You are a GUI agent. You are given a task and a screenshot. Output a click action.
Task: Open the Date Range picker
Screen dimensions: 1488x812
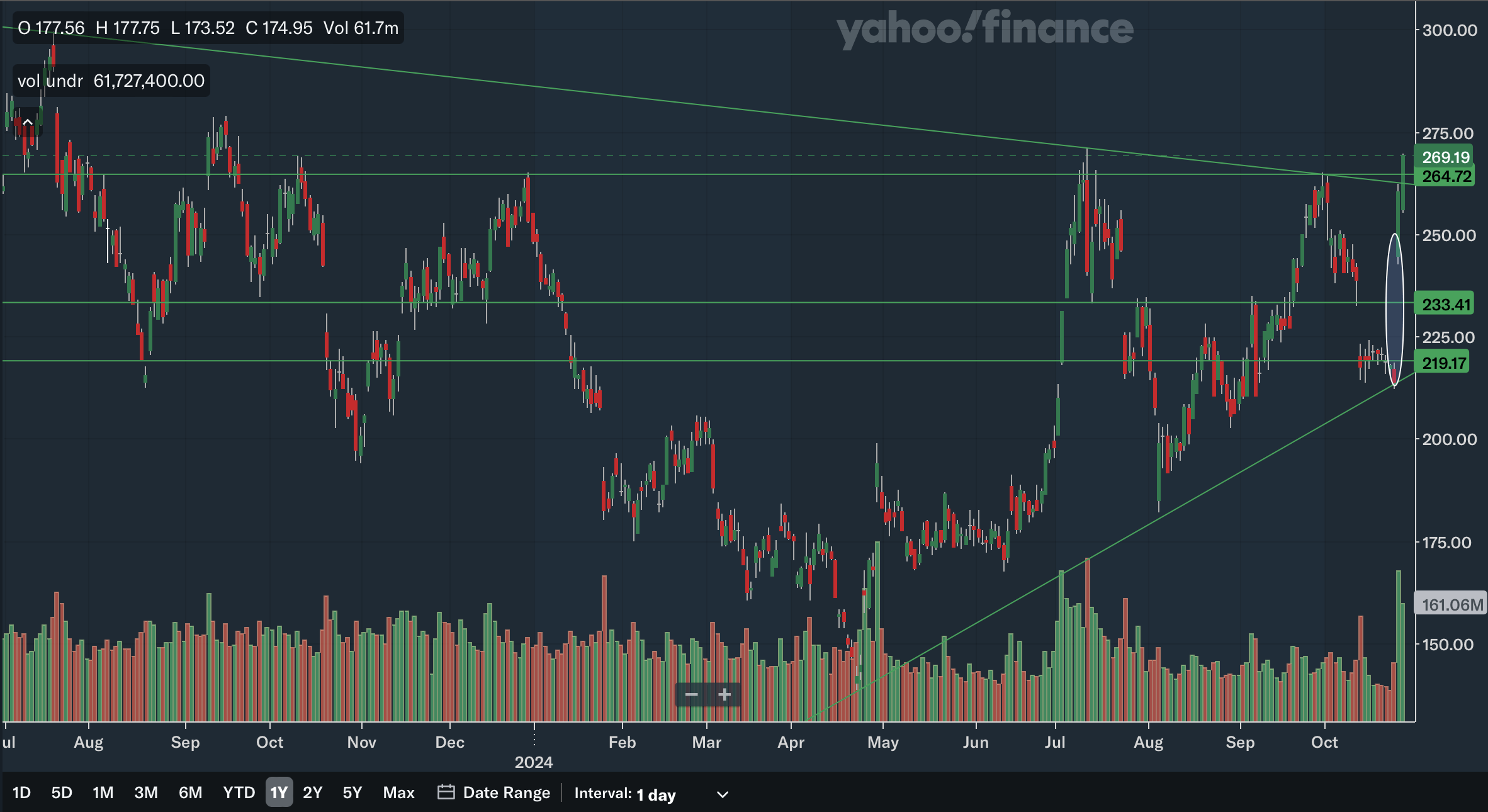tap(506, 792)
